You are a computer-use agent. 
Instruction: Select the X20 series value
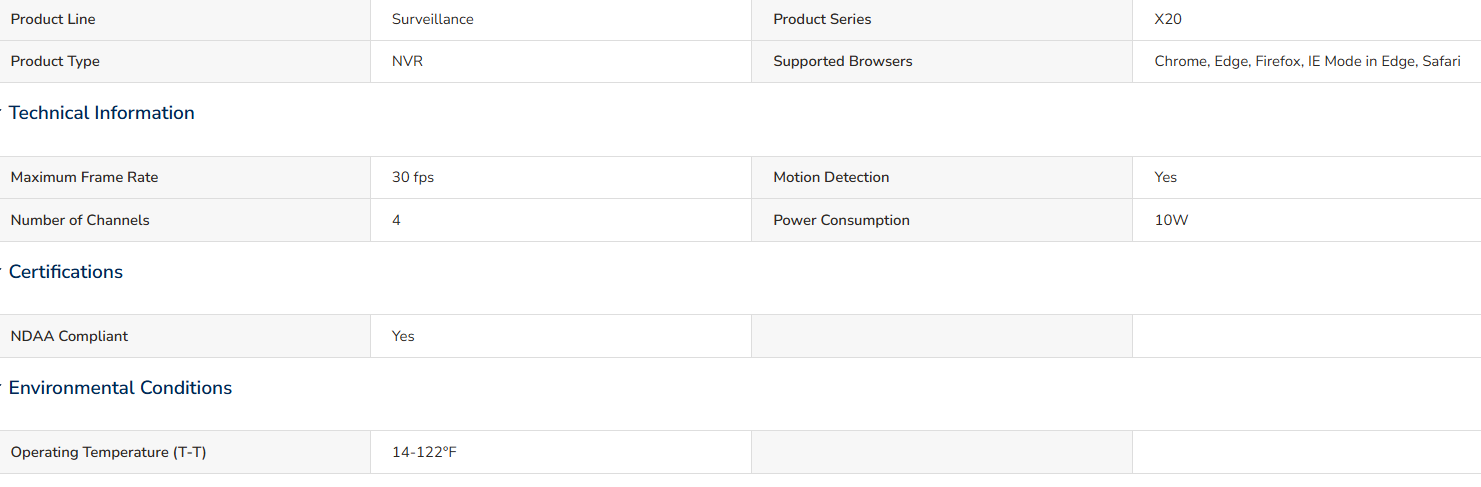click(1168, 19)
